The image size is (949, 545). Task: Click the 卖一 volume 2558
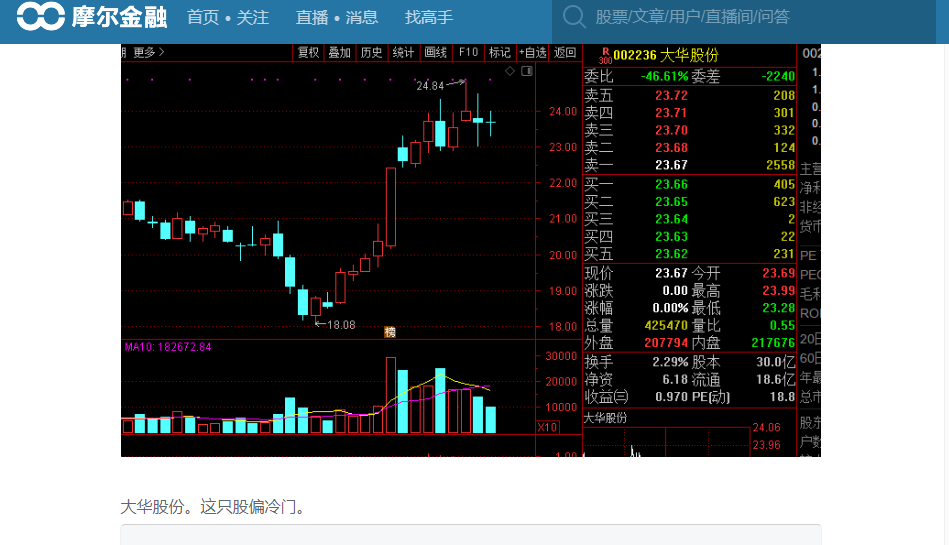(x=780, y=165)
